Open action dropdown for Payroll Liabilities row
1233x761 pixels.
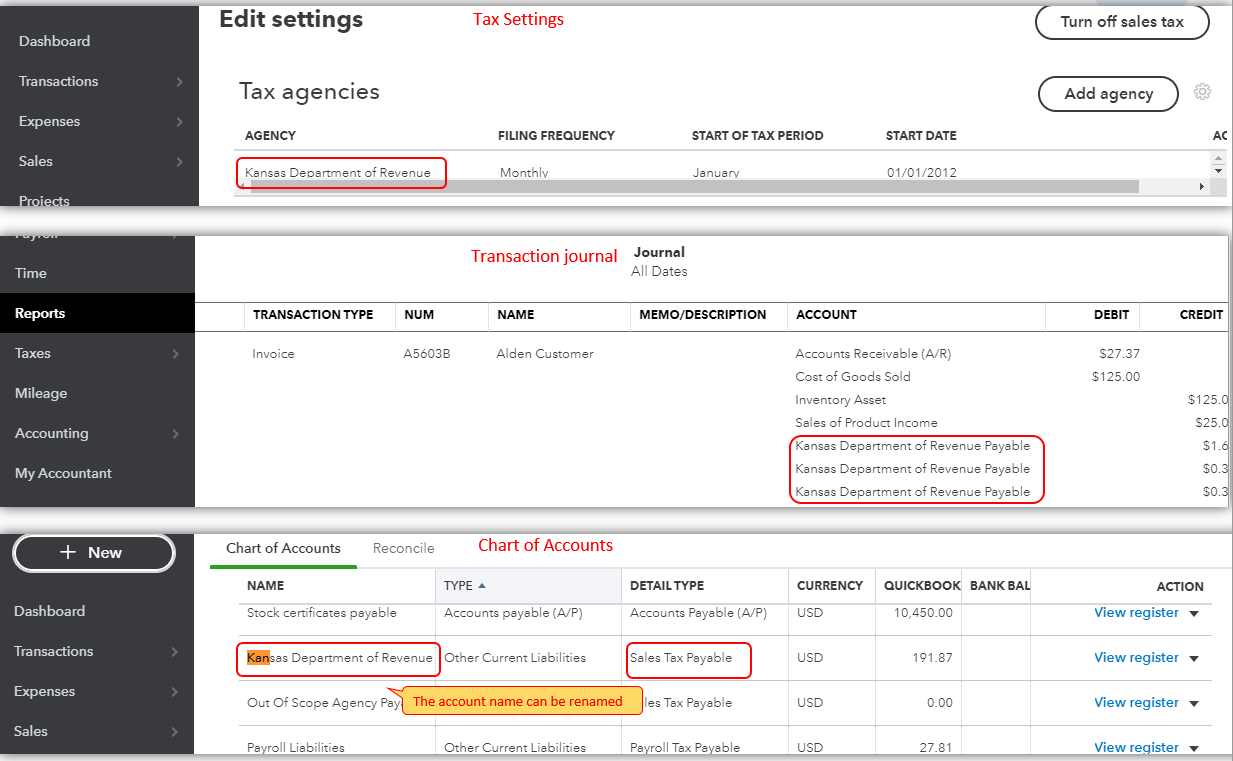pyautogui.click(x=1193, y=748)
